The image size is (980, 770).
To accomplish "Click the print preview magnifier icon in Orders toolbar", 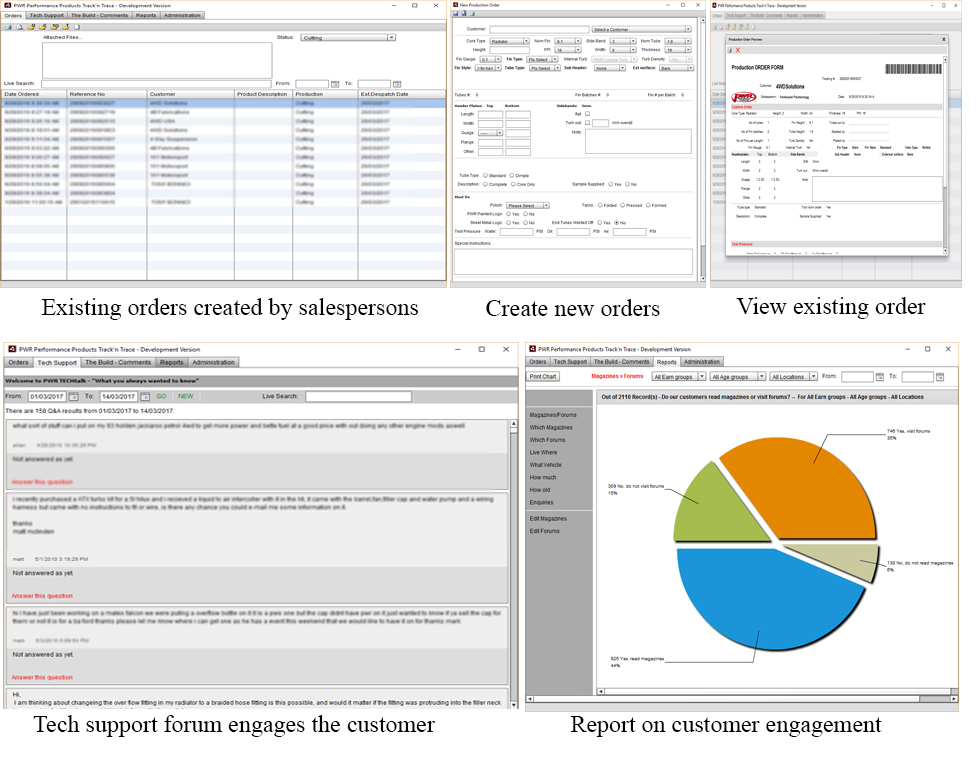I will coord(19,27).
